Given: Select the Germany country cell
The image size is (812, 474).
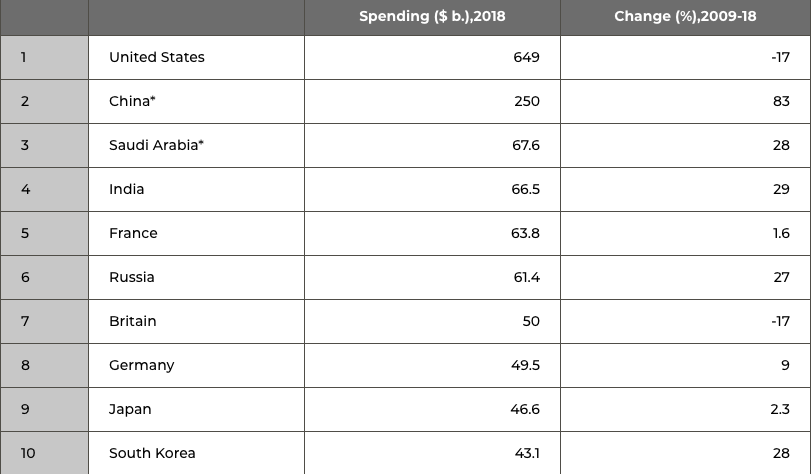Looking at the screenshot, I should (142, 365).
